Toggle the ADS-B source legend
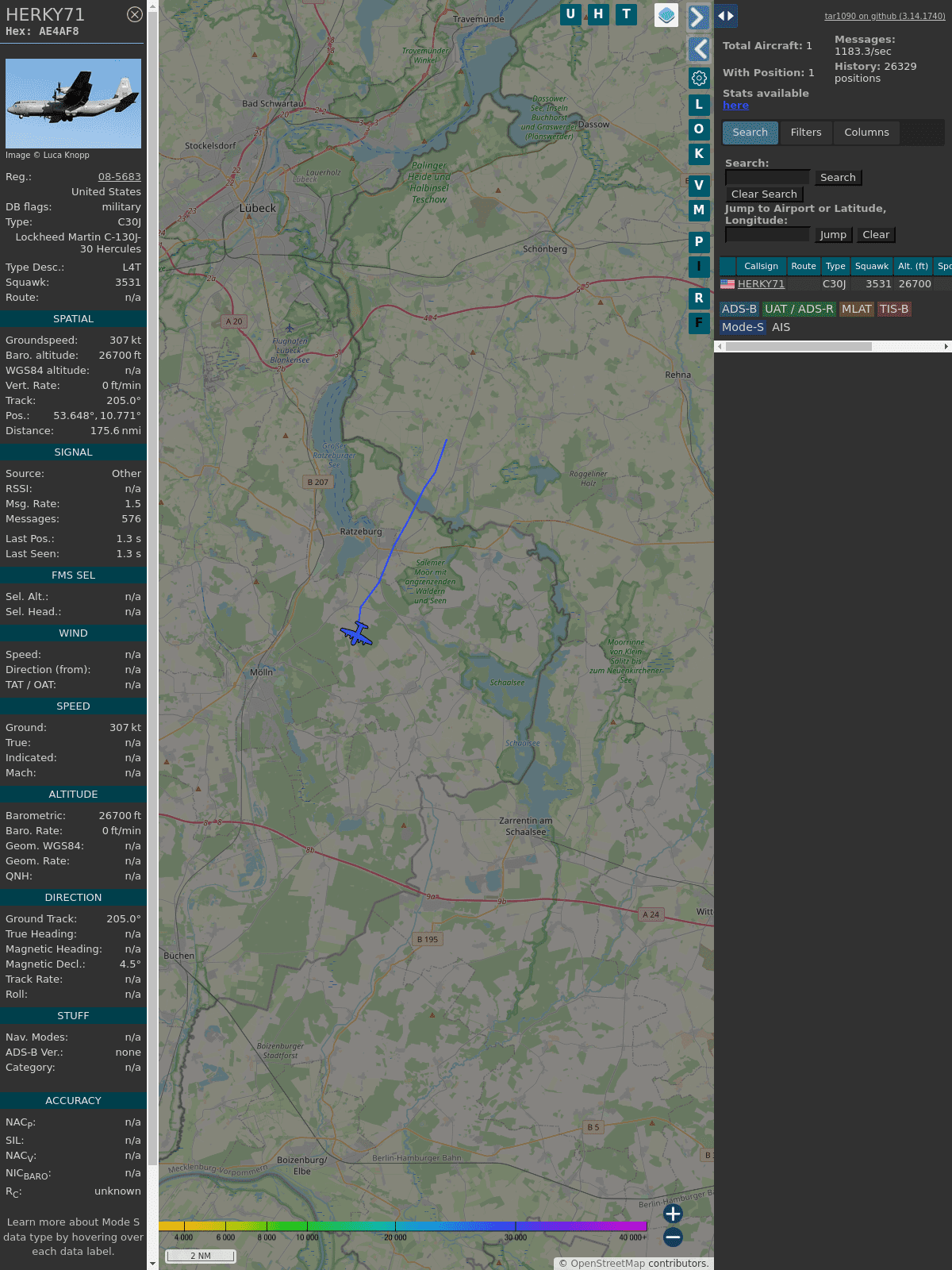This screenshot has height=1270, width=952. pos(739,310)
